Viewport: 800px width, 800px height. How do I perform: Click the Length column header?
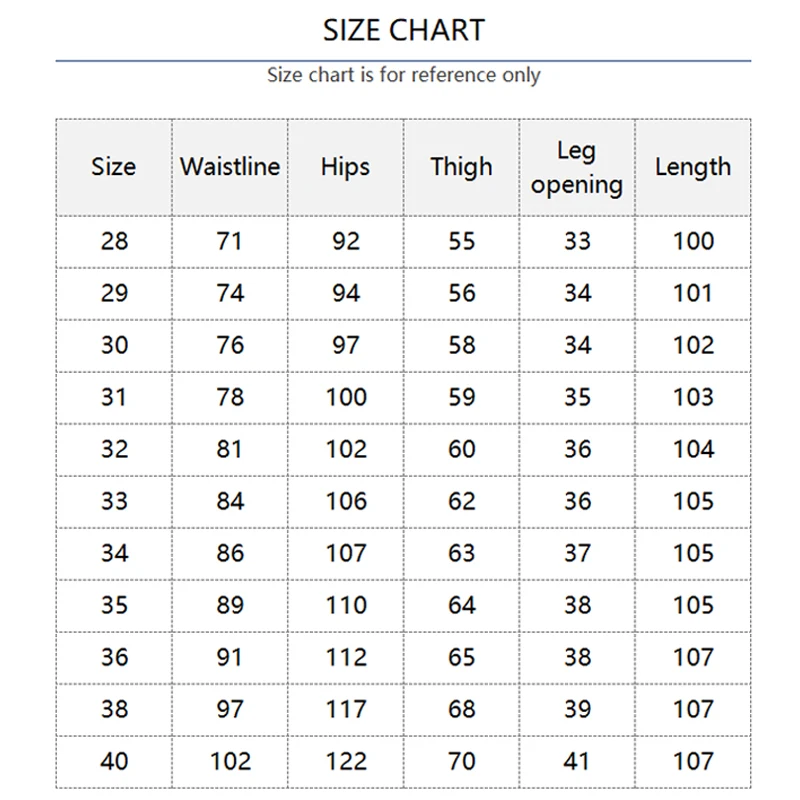pyautogui.click(x=693, y=167)
